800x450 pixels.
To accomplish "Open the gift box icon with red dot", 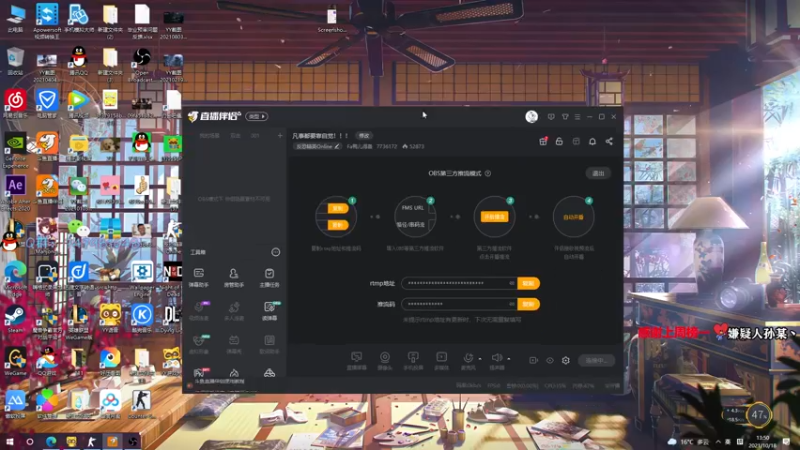I will coord(543,141).
